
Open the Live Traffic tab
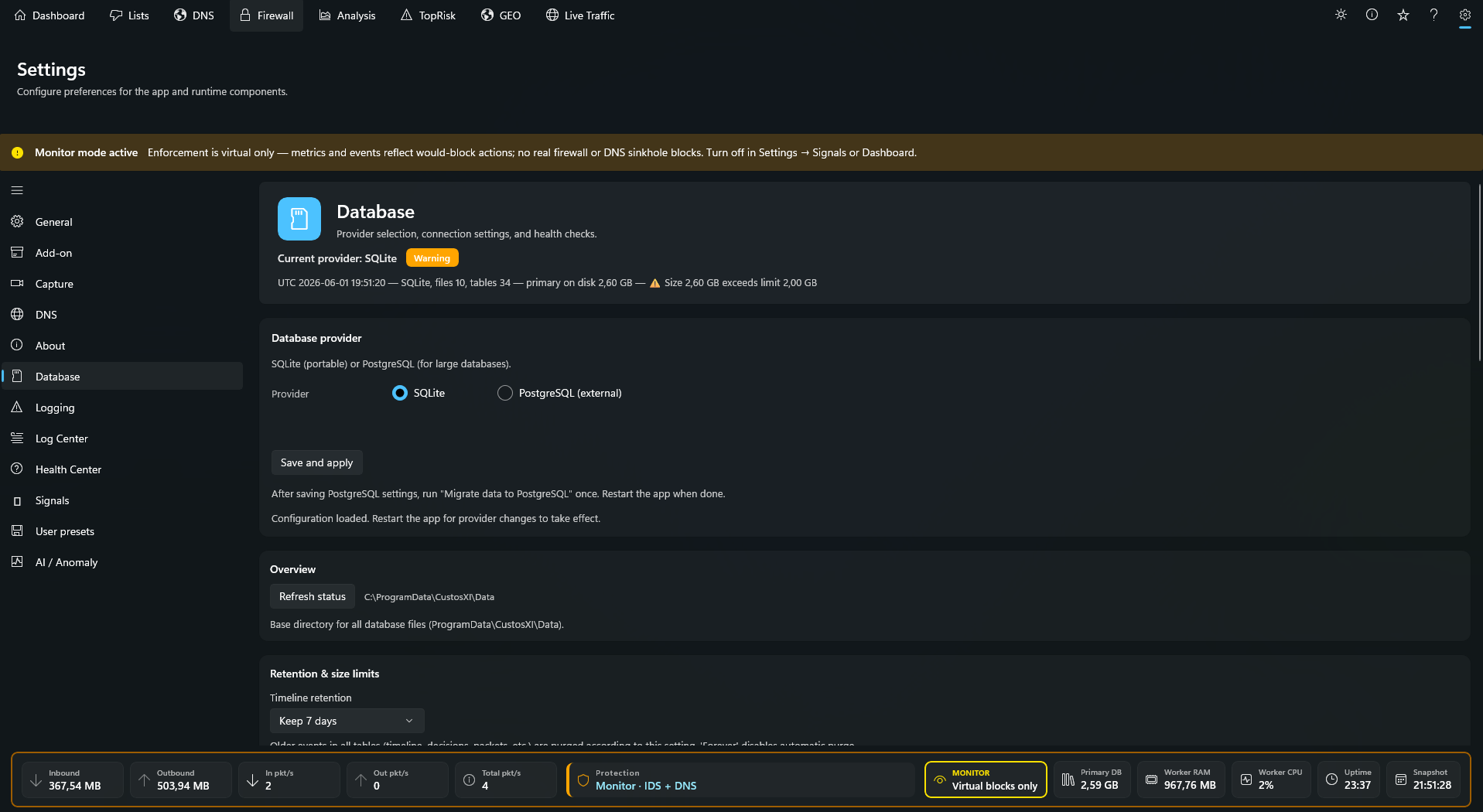(x=580, y=15)
